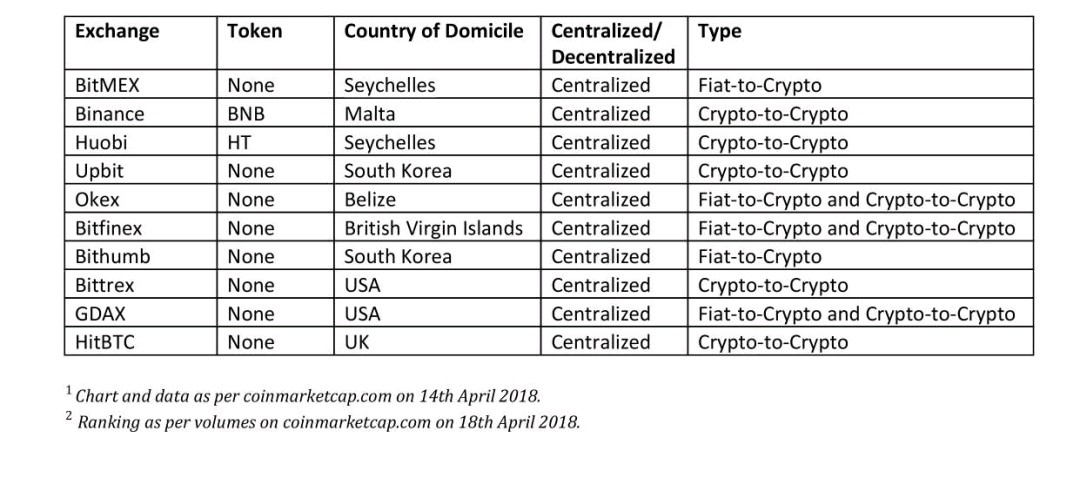The height and width of the screenshot is (492, 1080).
Task: Click the Token column header
Action: point(254,31)
